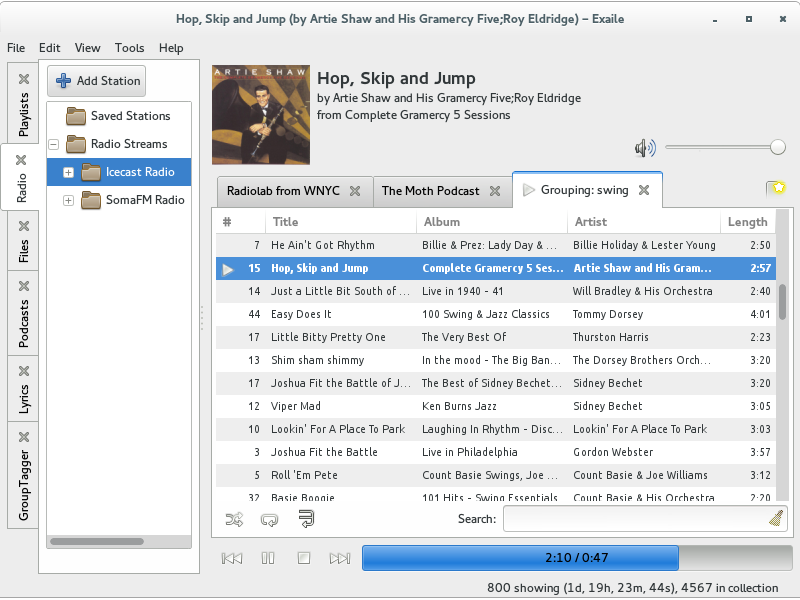Close the Grouping: swing tab
Image resolution: width=800 pixels, height=600 pixels.
point(644,190)
